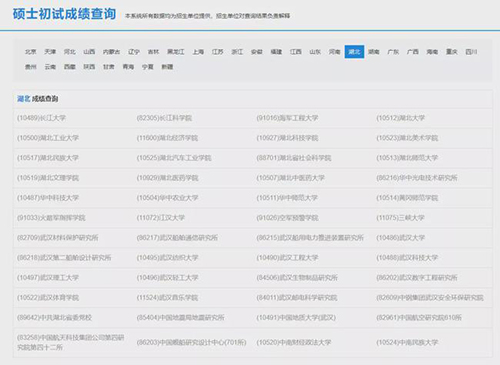Open (10495)武汉纺织大学 link
This screenshot has height=365, width=500.
(x=167, y=258)
